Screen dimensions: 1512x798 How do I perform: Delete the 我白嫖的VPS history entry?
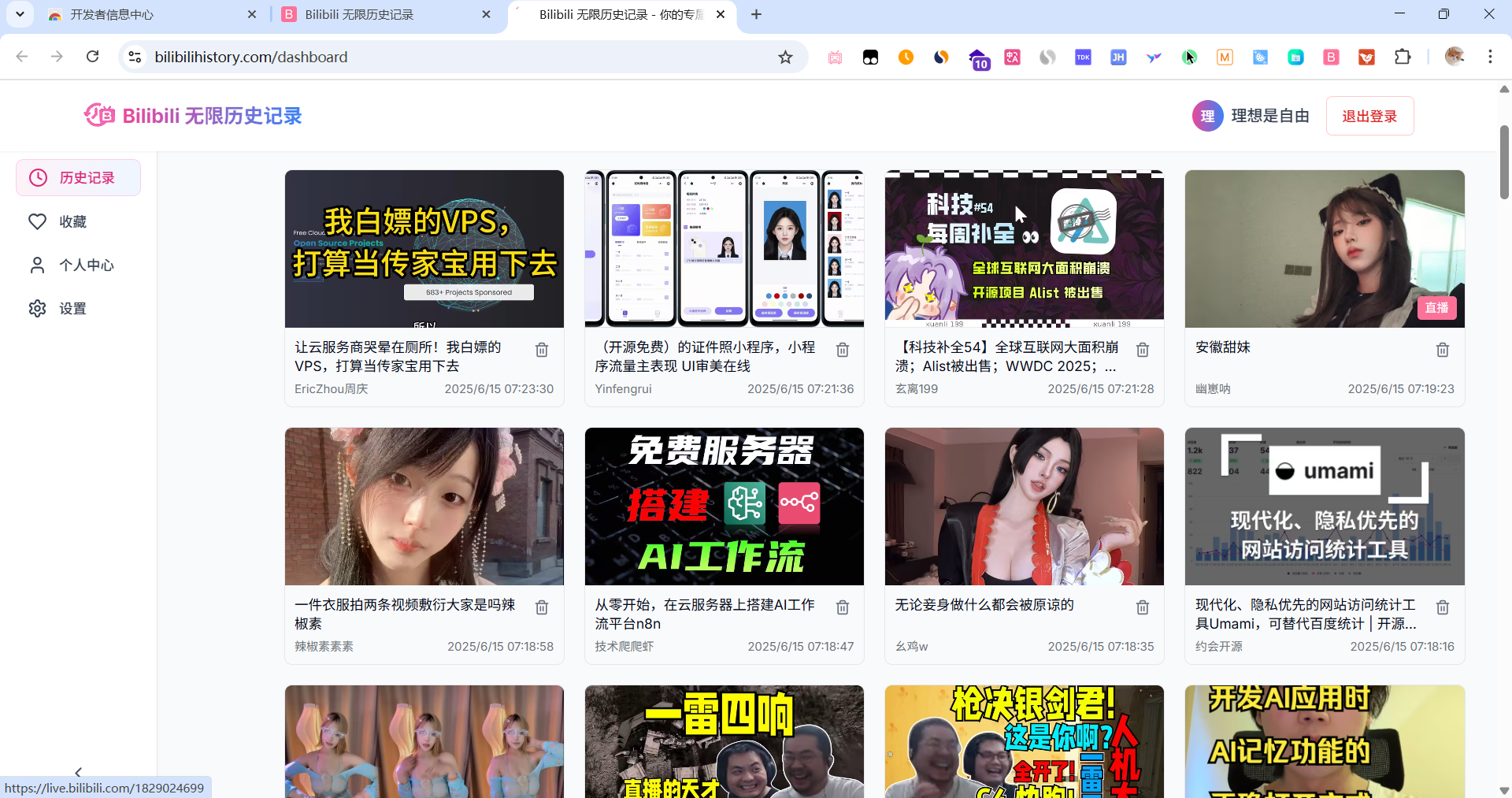[542, 350]
